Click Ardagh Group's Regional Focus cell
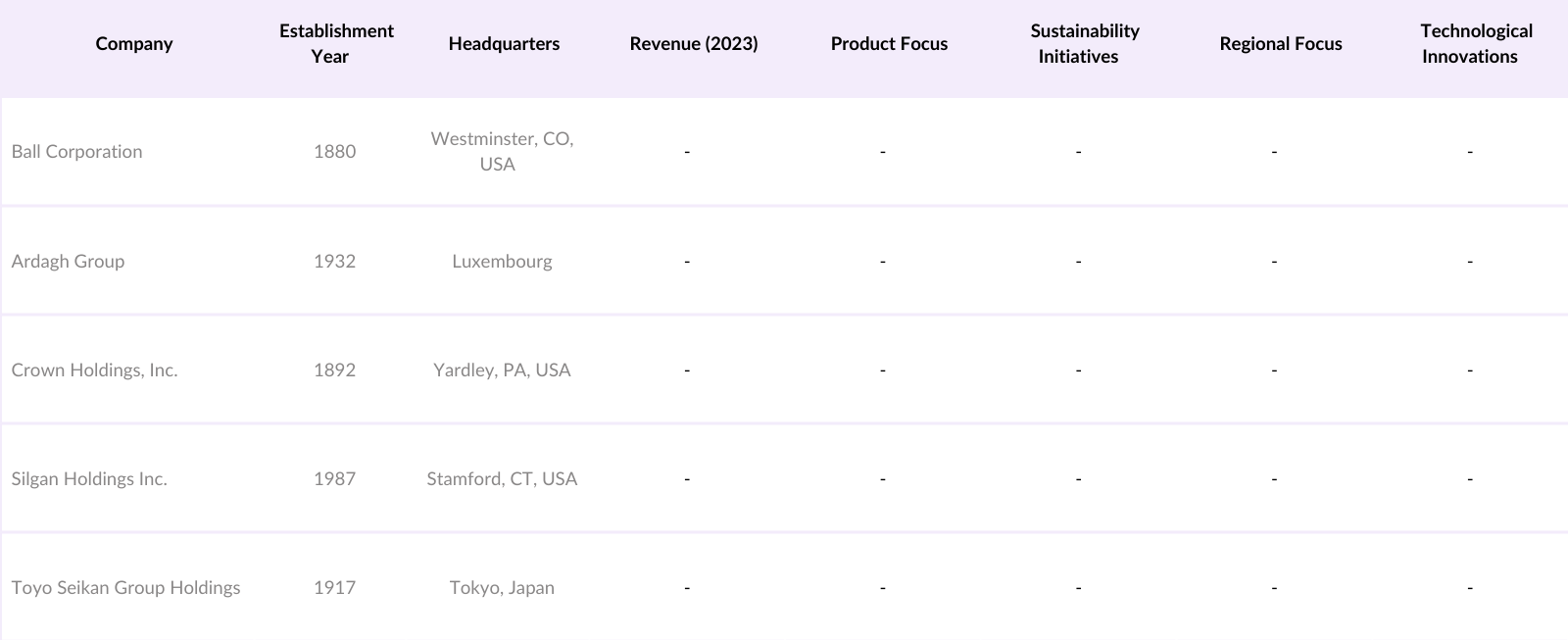This screenshot has height=640, width=1568. click(1274, 262)
